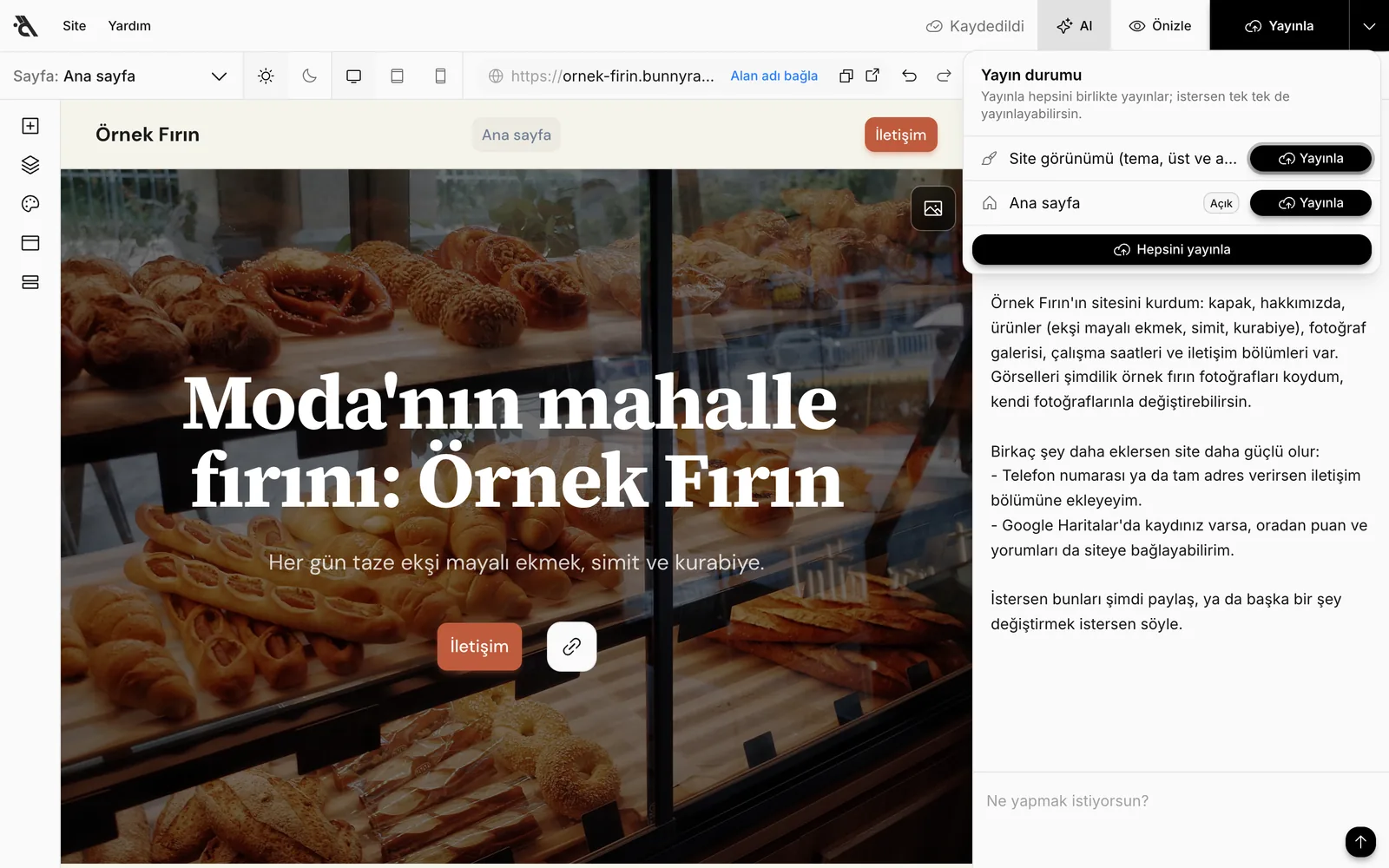The width and height of the screenshot is (1389, 868).
Task: Click Alan adı bağla link
Action: tap(774, 76)
